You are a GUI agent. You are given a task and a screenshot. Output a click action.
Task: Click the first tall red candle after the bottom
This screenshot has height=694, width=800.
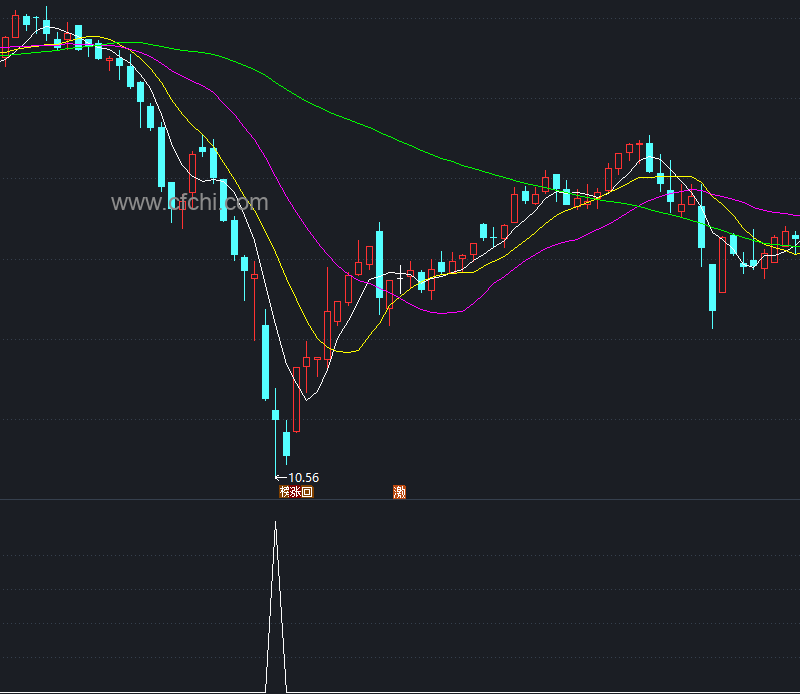(x=327, y=335)
